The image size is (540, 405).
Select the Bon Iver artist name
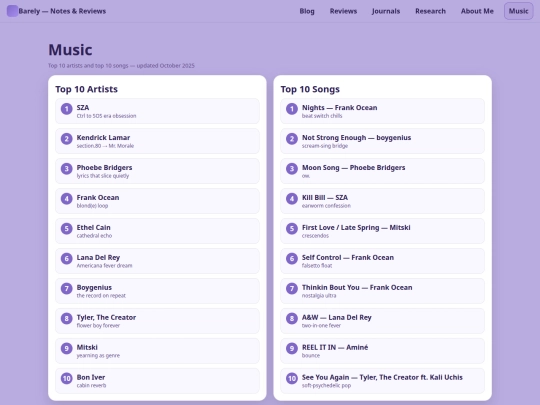pyautogui.click(x=91, y=377)
